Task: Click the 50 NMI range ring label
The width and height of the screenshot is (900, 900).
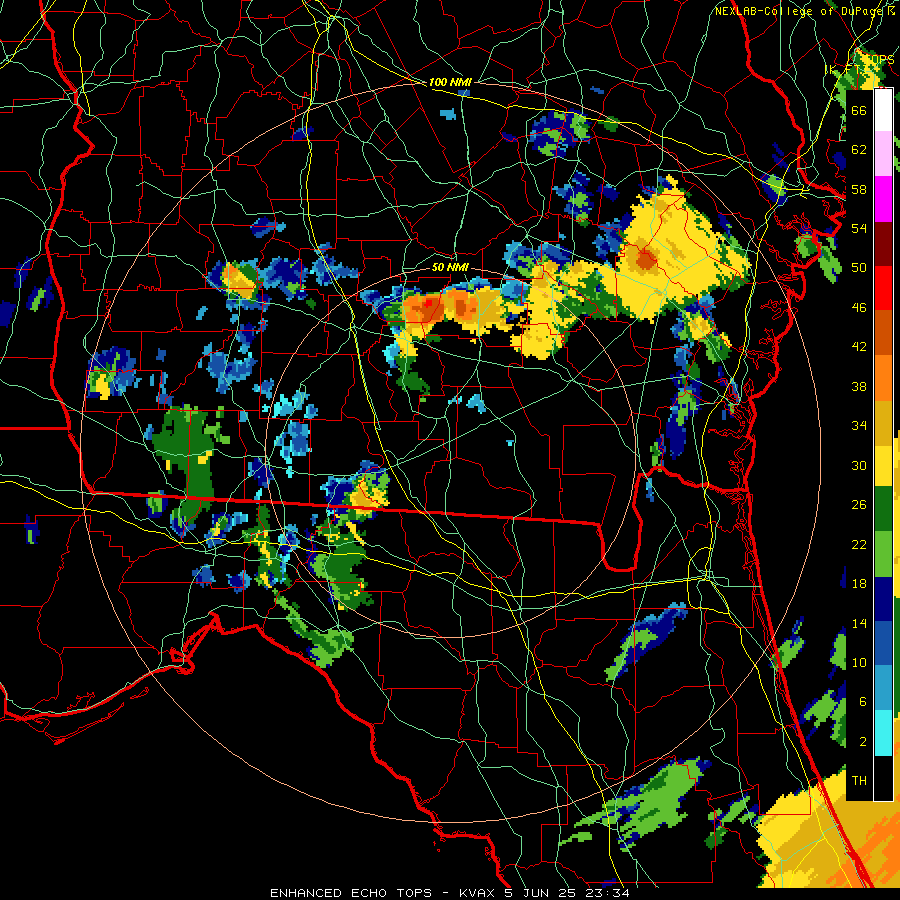Action: point(450,267)
